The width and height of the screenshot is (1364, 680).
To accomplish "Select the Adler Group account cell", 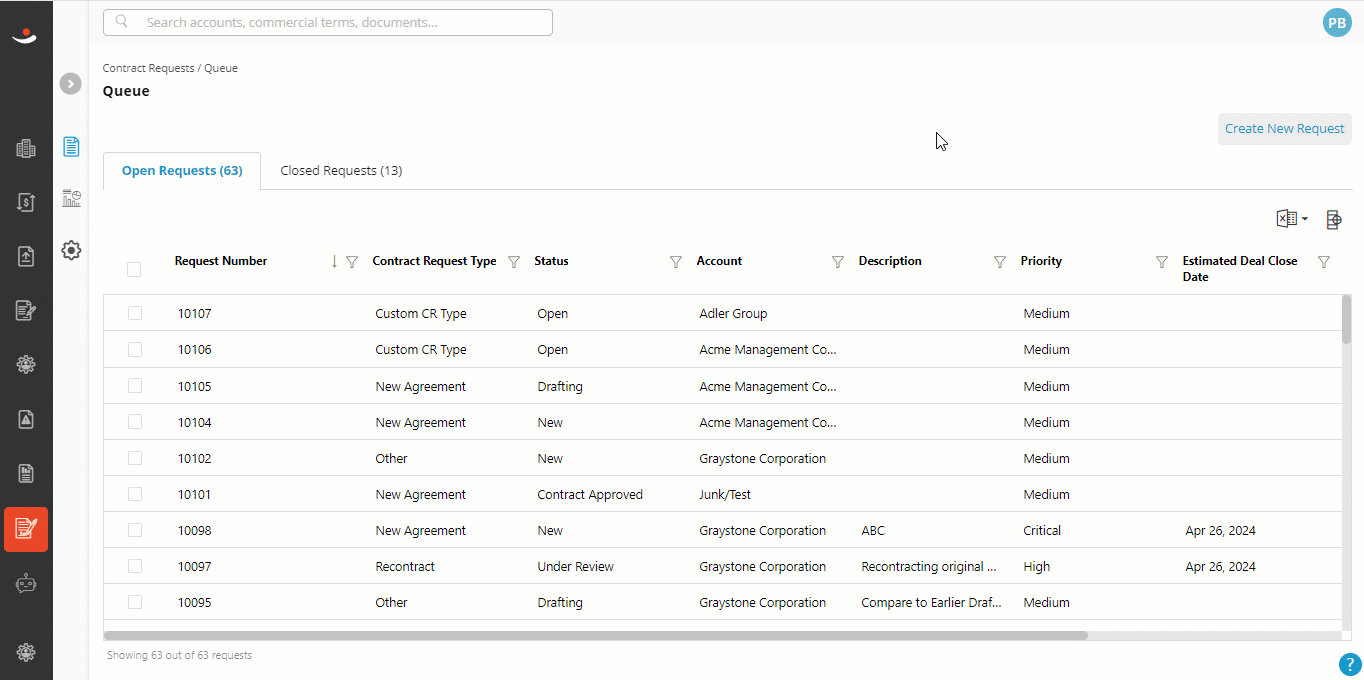I will 733,313.
